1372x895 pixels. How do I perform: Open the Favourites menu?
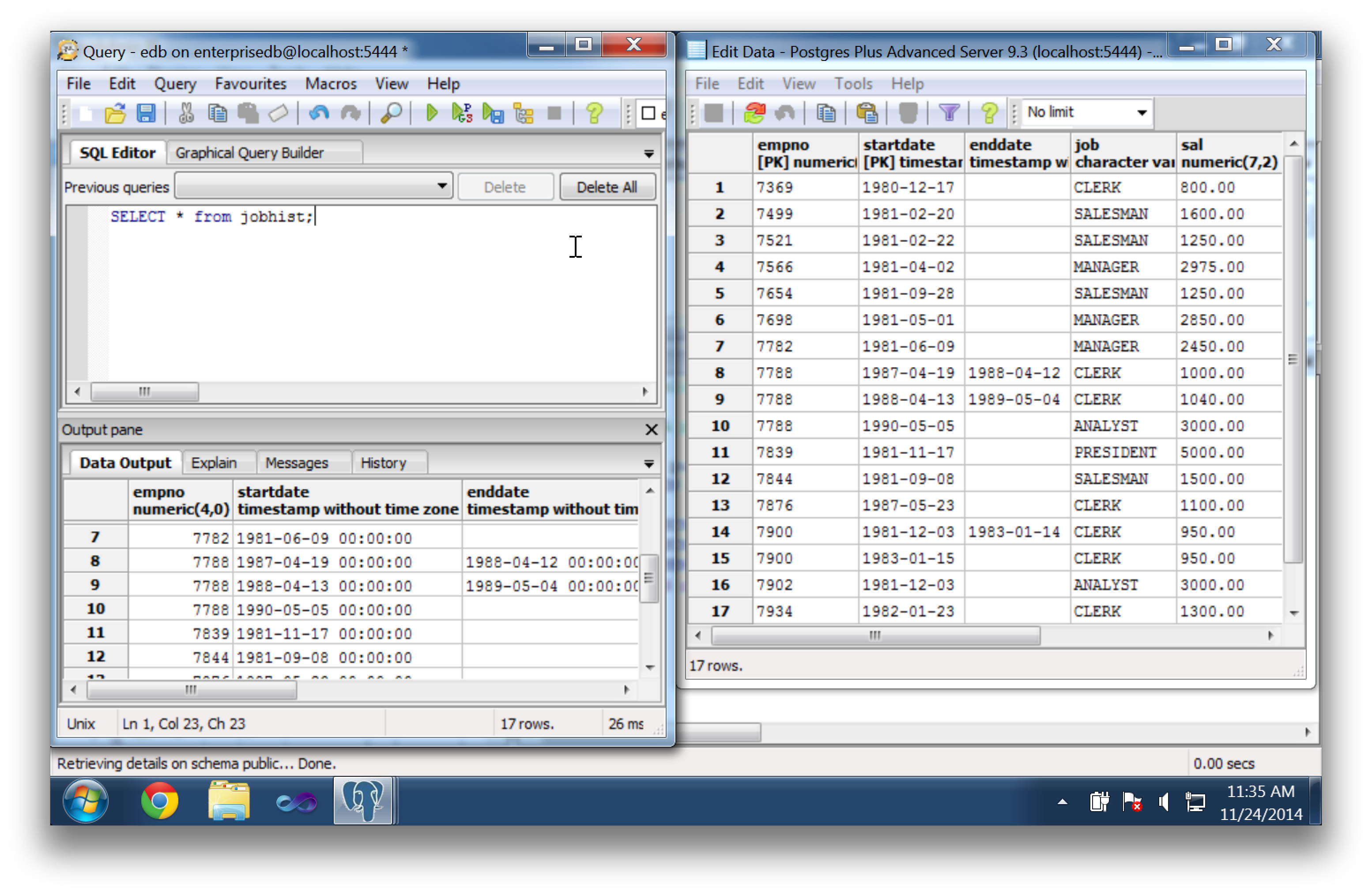pos(250,84)
